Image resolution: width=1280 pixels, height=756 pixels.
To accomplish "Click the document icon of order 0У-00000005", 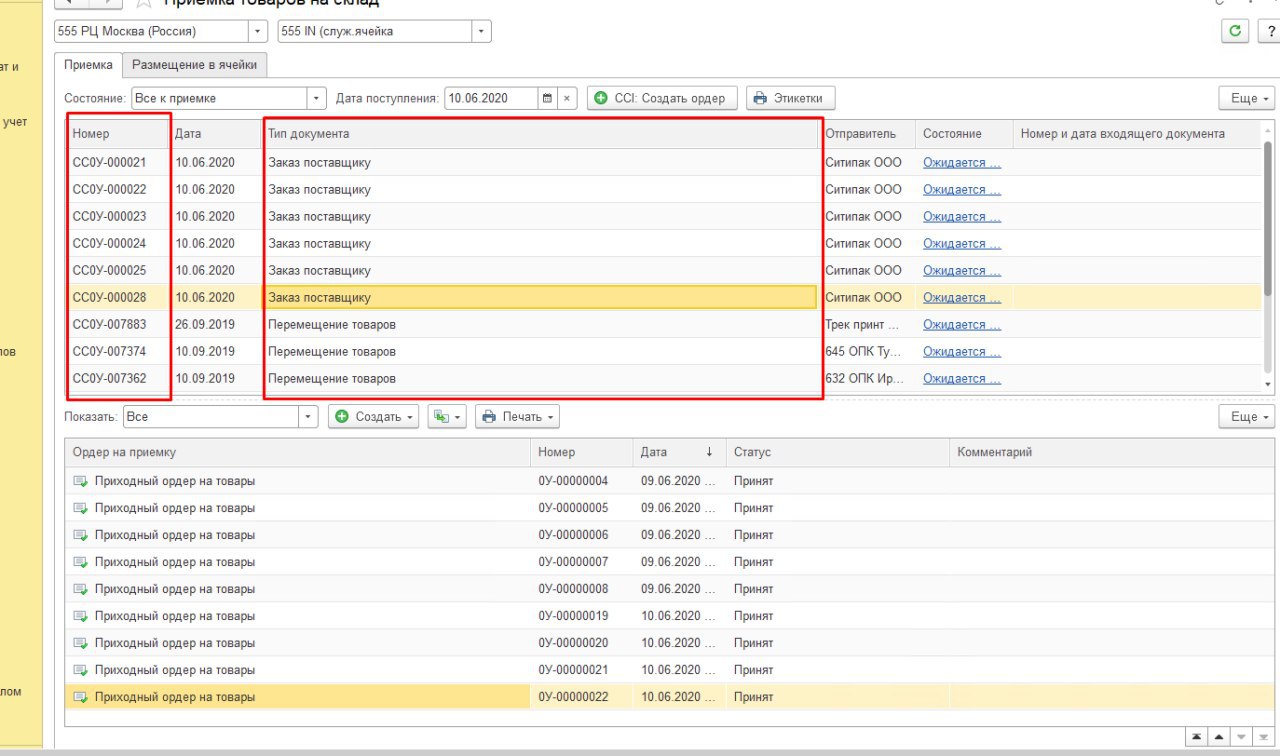I will pyautogui.click(x=80, y=508).
